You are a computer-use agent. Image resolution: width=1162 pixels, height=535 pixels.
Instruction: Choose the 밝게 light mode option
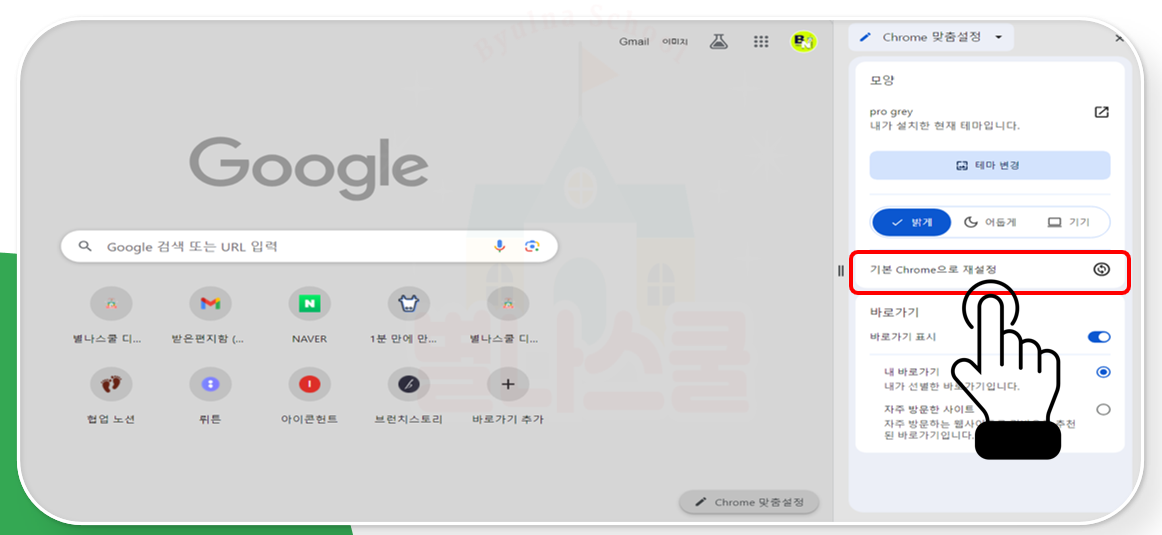coord(912,222)
